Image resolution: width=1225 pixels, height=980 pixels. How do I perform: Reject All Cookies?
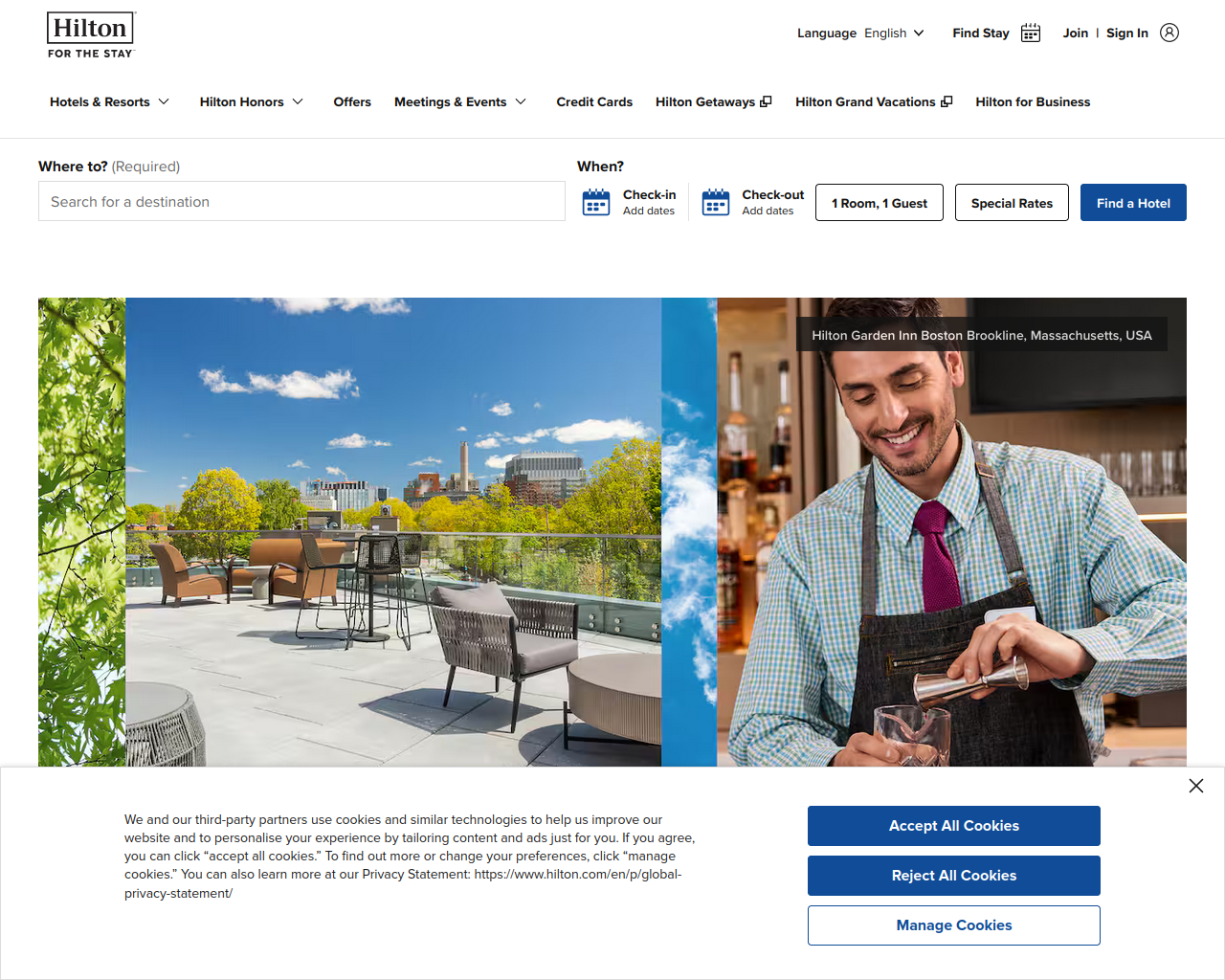point(954,876)
